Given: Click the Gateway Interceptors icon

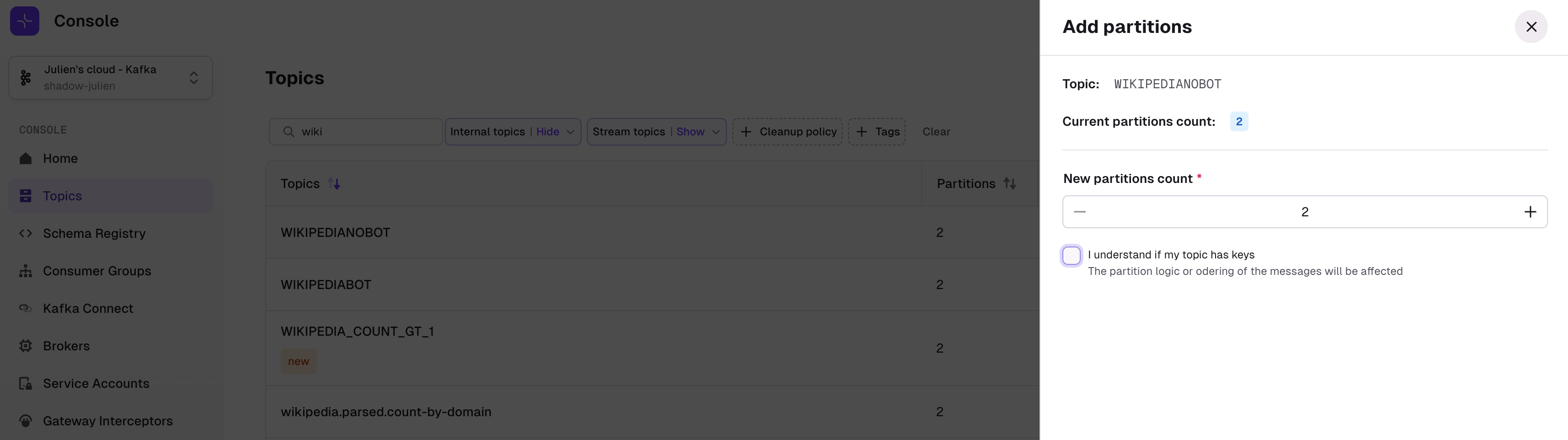Looking at the screenshot, I should 26,421.
